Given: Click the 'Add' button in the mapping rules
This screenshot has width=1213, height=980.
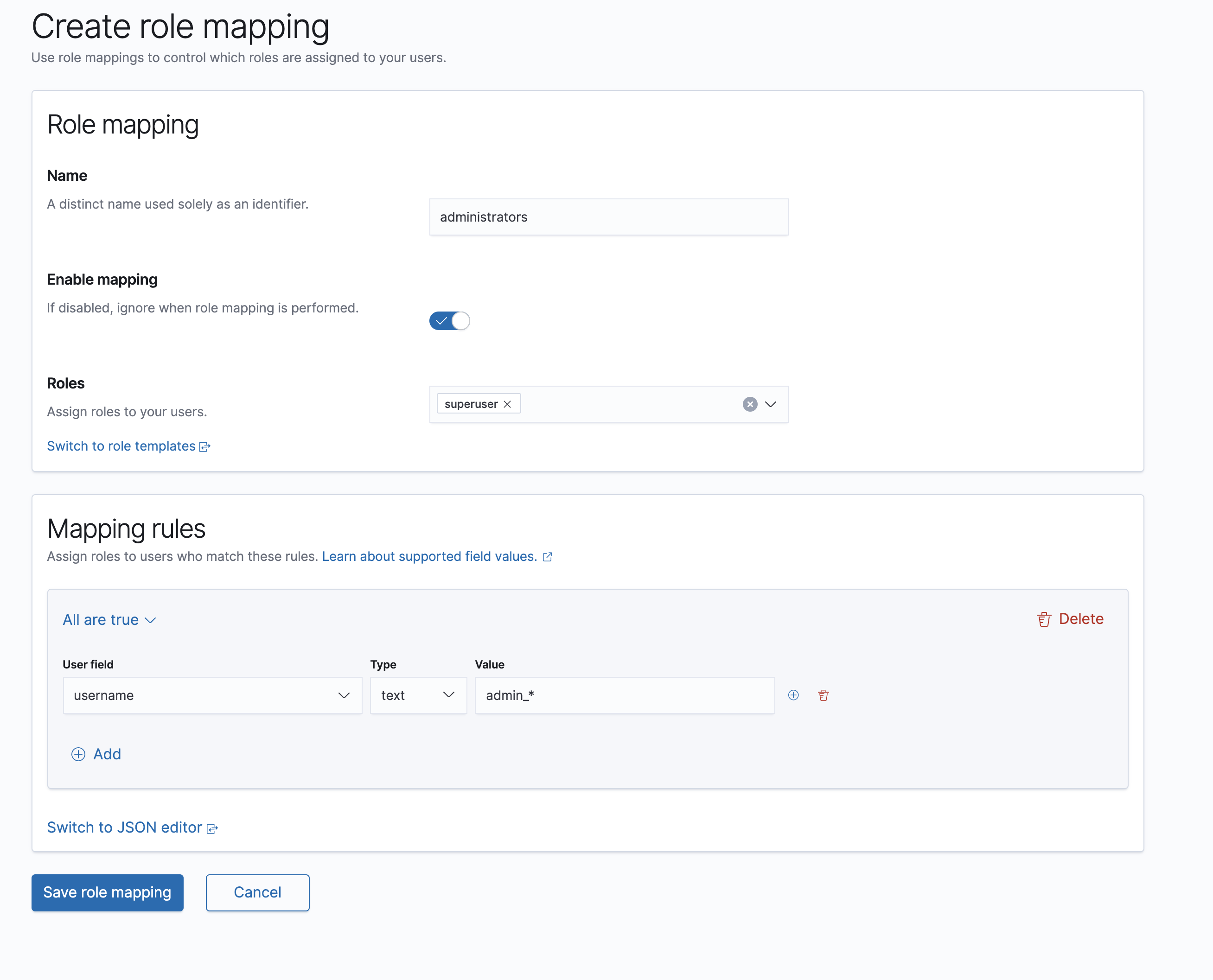Looking at the screenshot, I should [x=96, y=754].
